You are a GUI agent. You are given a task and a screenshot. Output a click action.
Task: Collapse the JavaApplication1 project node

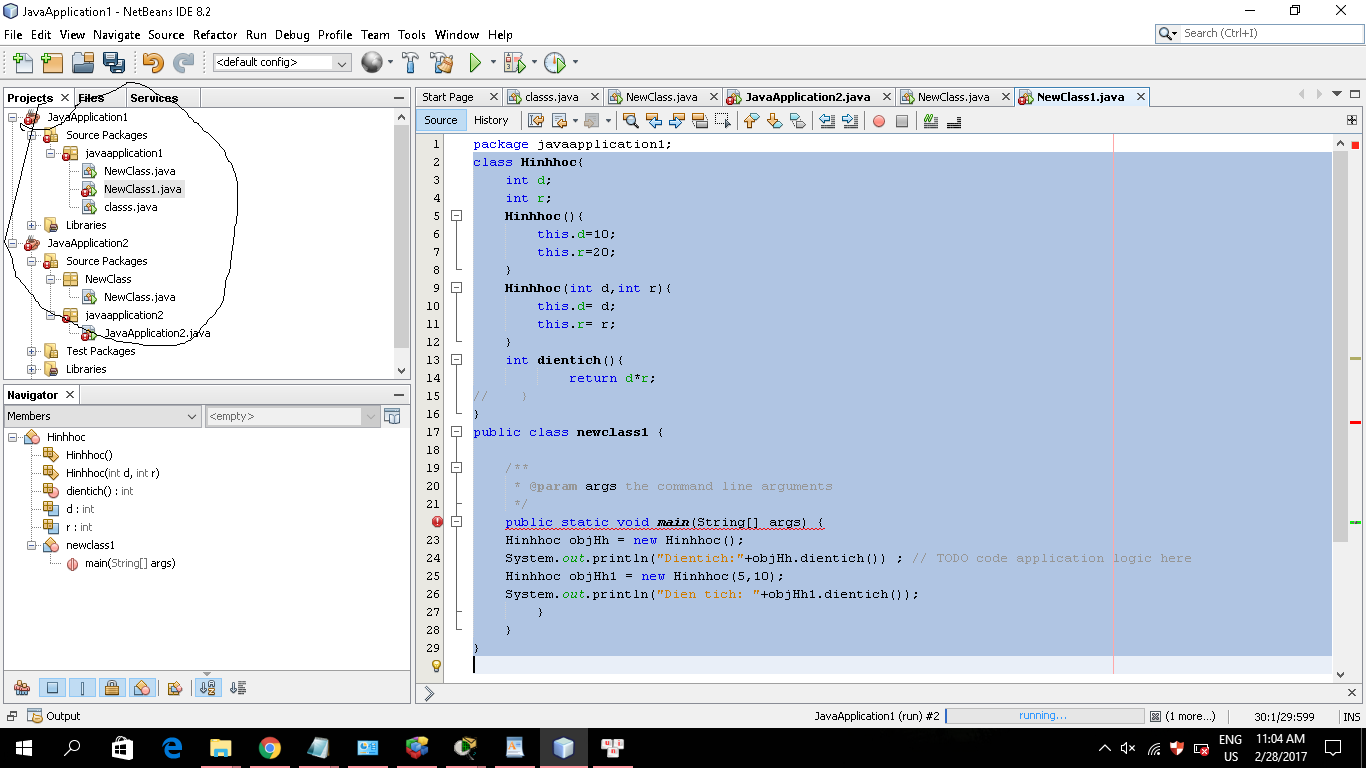(x=13, y=117)
